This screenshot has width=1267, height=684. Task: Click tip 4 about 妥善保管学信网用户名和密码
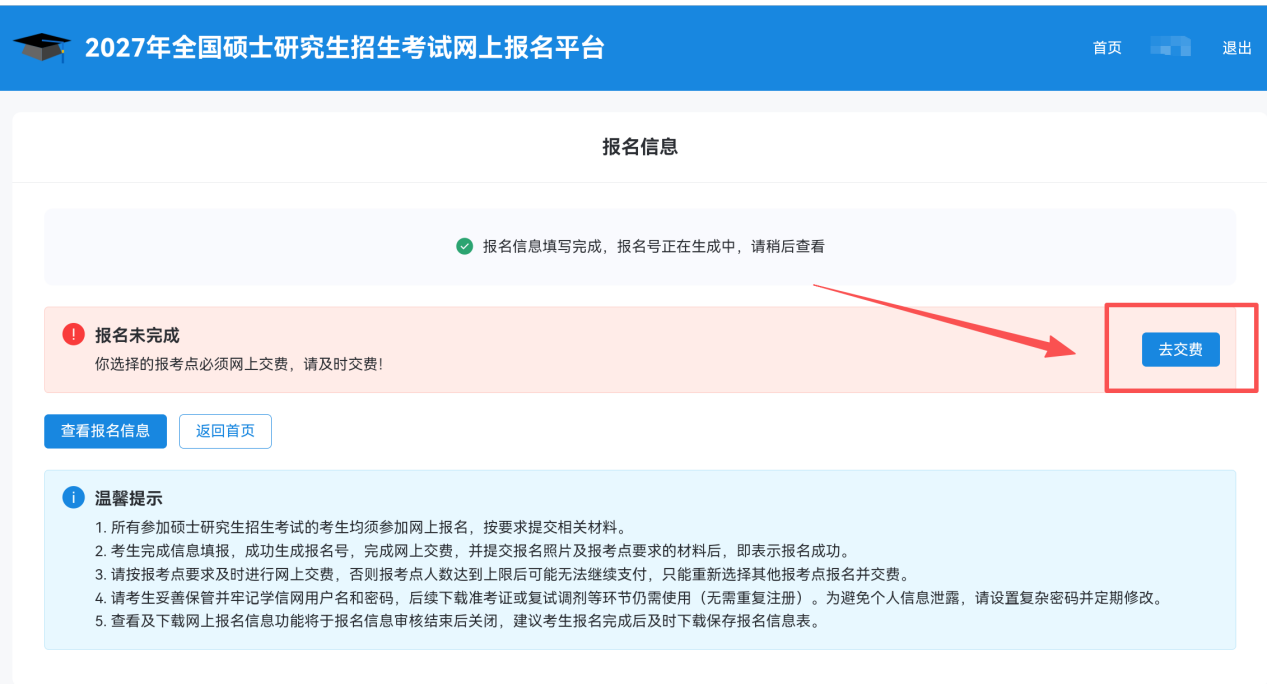pyautogui.click(x=631, y=599)
